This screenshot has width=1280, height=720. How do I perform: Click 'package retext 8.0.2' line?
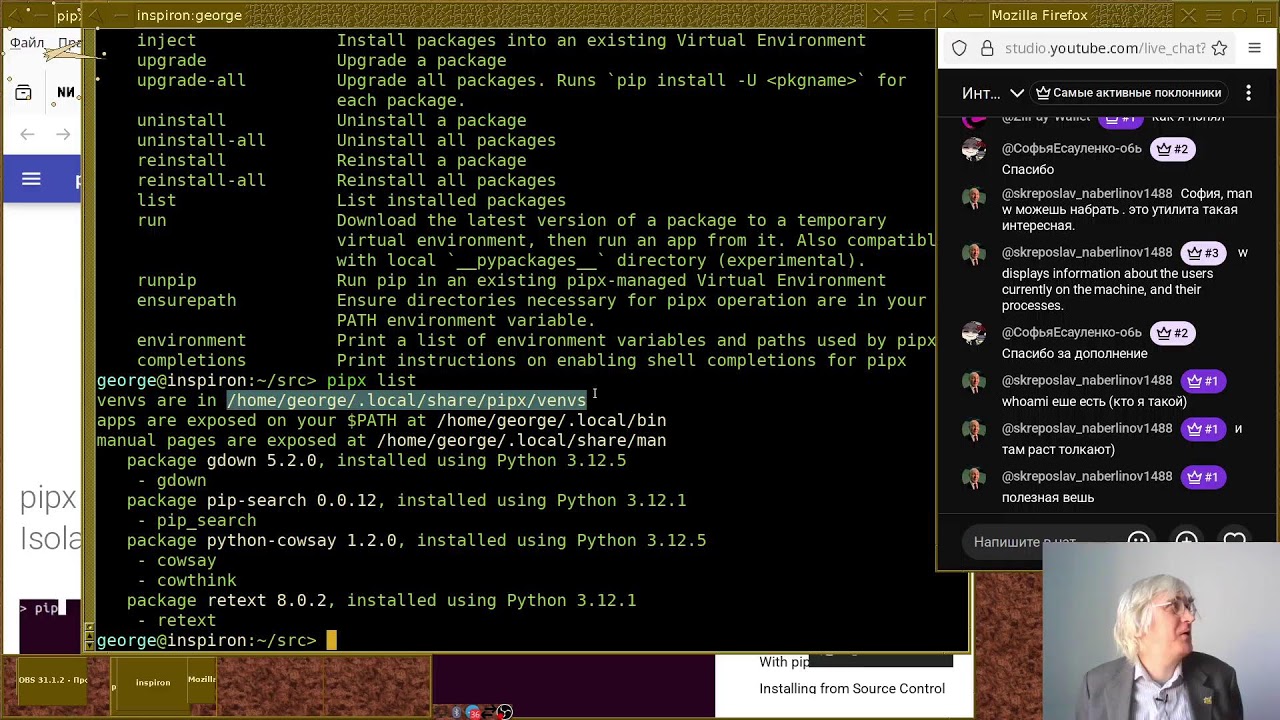pyautogui.click(x=381, y=600)
